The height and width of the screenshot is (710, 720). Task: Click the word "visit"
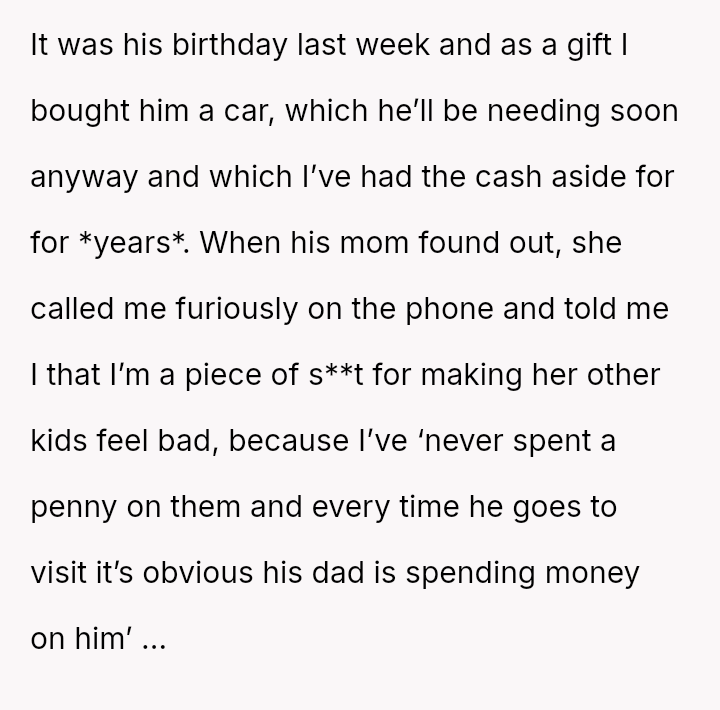click(57, 573)
